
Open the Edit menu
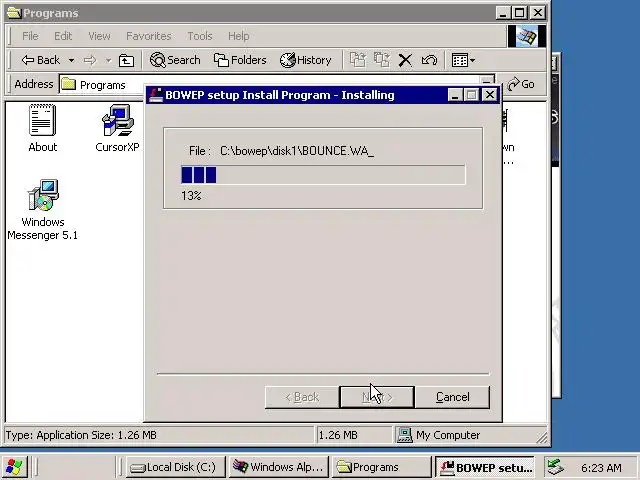pos(63,36)
